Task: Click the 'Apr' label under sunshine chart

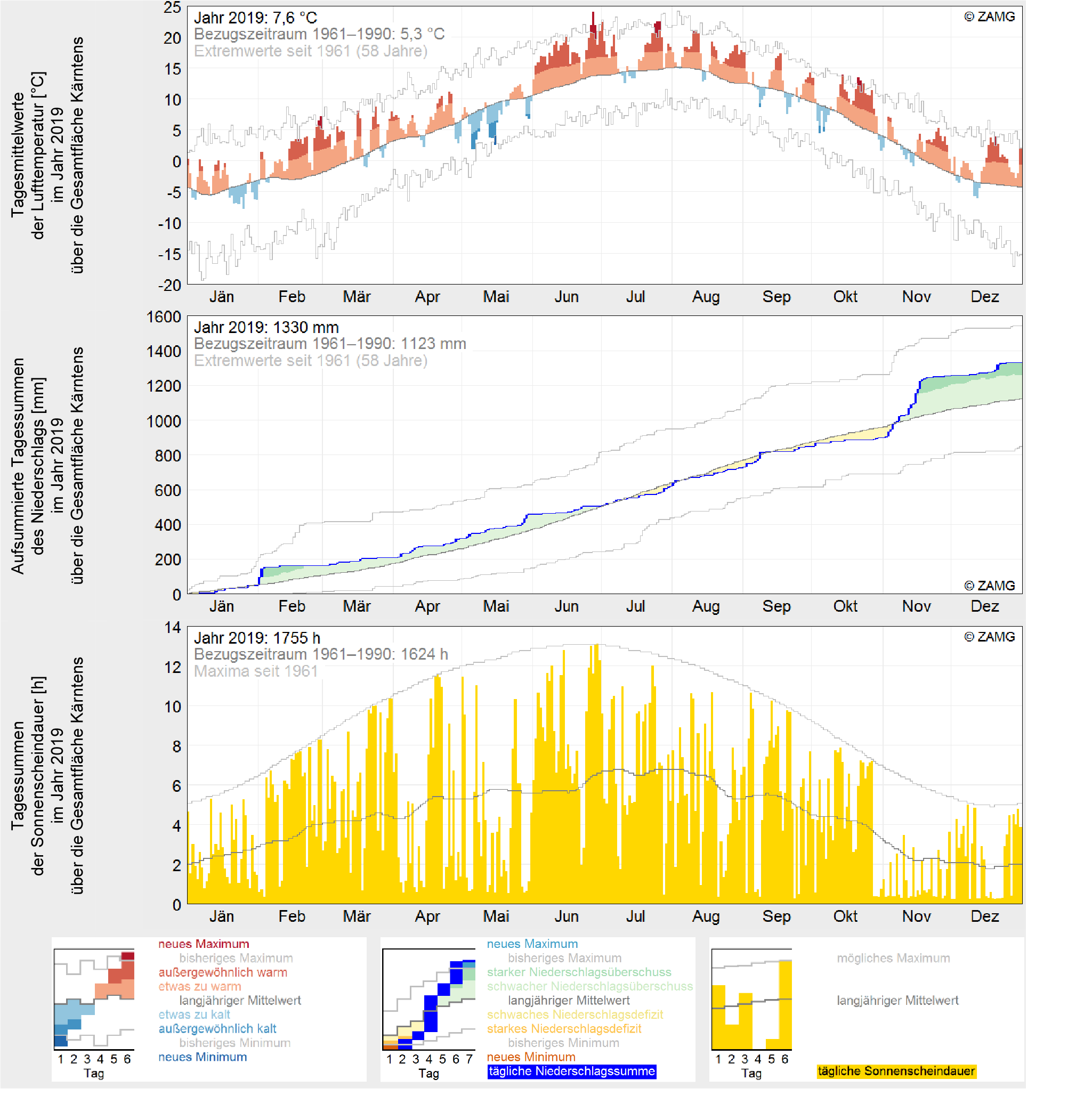Action: pyautogui.click(x=427, y=916)
